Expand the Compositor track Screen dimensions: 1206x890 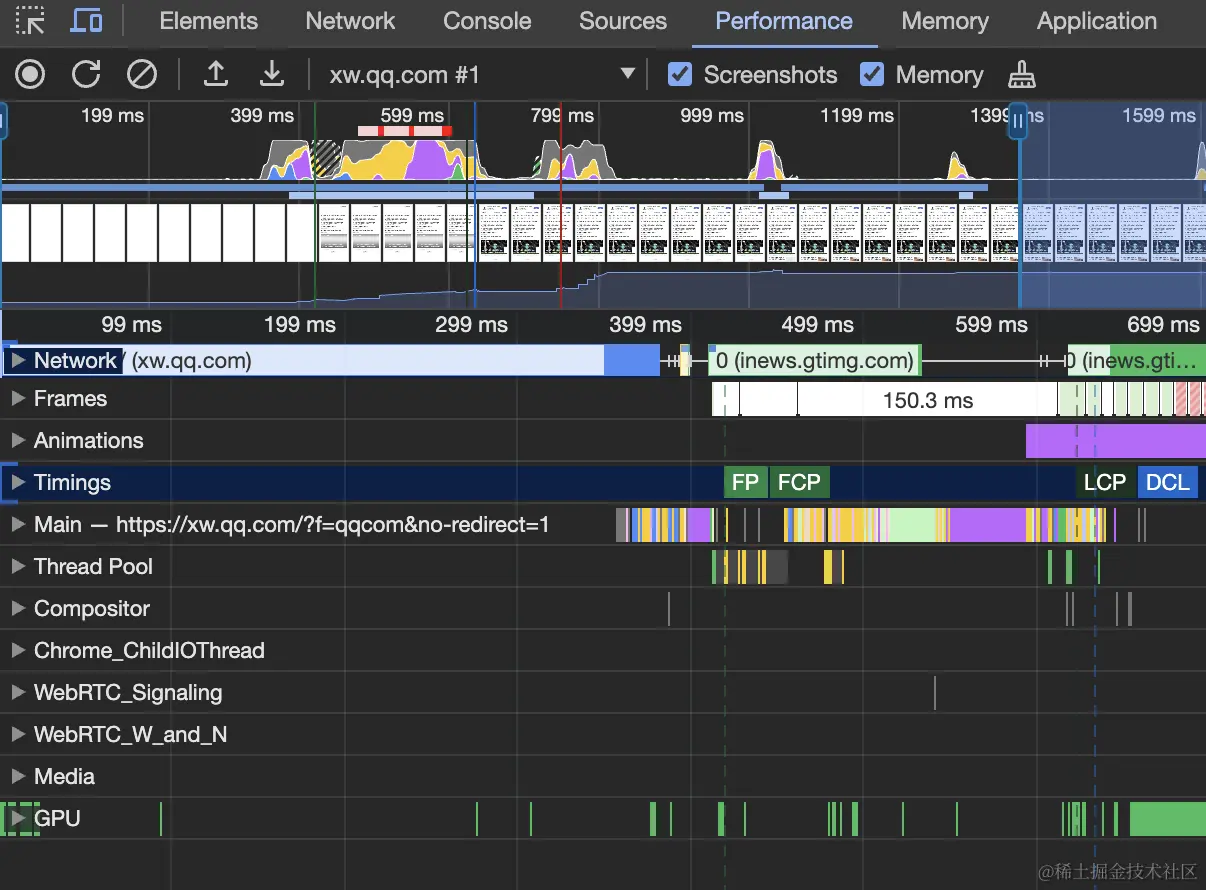tap(17, 608)
